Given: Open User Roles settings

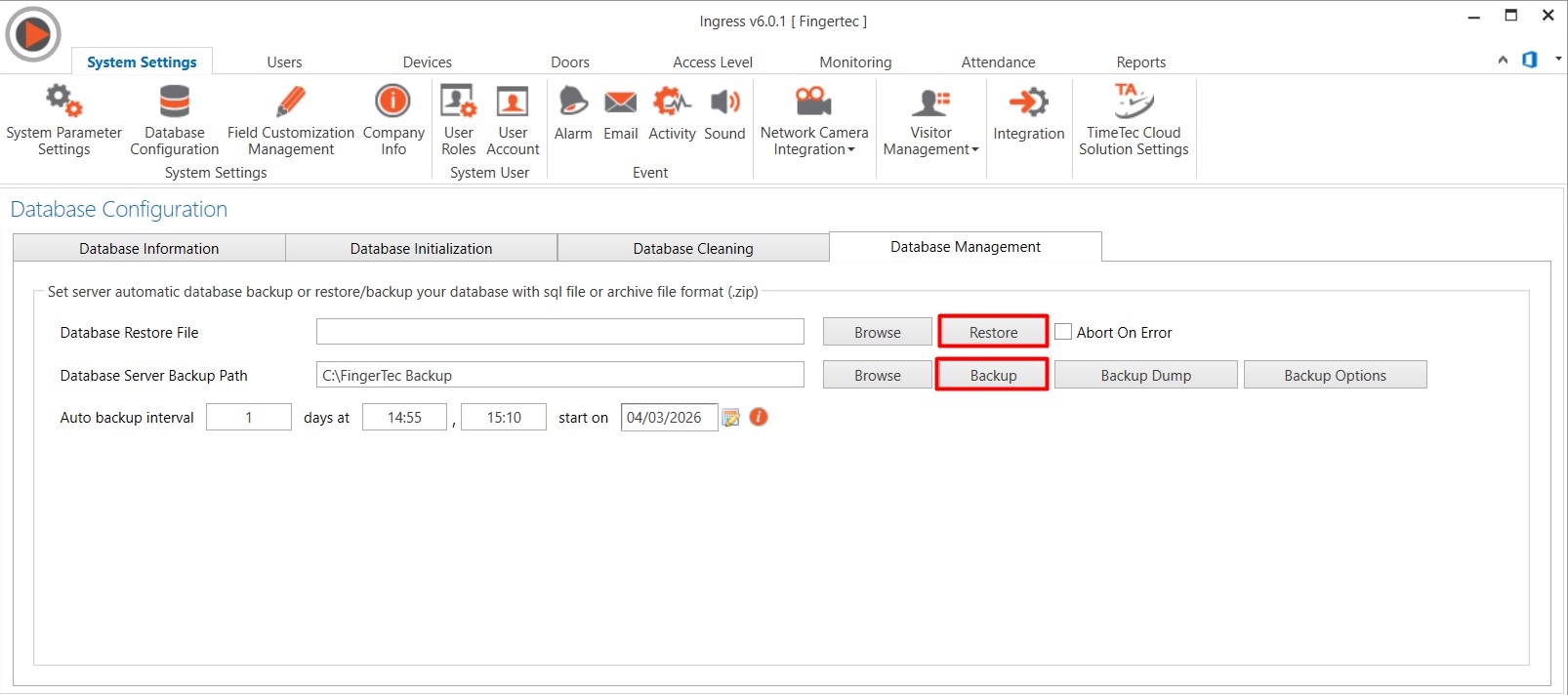Looking at the screenshot, I should coord(458,120).
